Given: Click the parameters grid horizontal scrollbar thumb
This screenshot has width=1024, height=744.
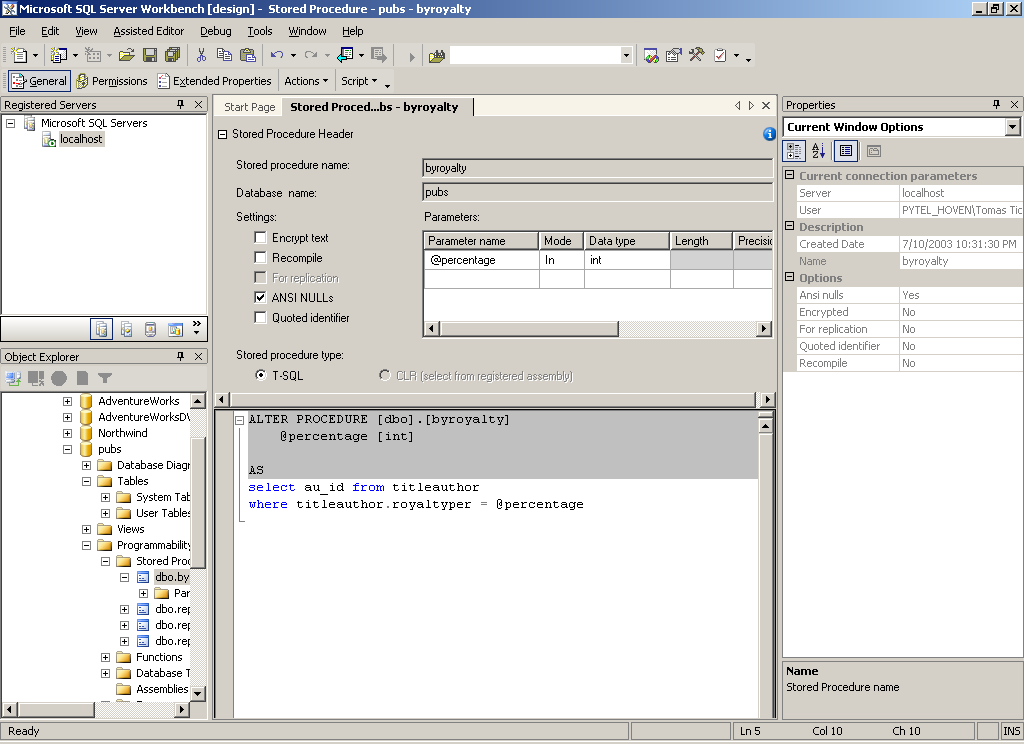Looking at the screenshot, I should coord(529,329).
